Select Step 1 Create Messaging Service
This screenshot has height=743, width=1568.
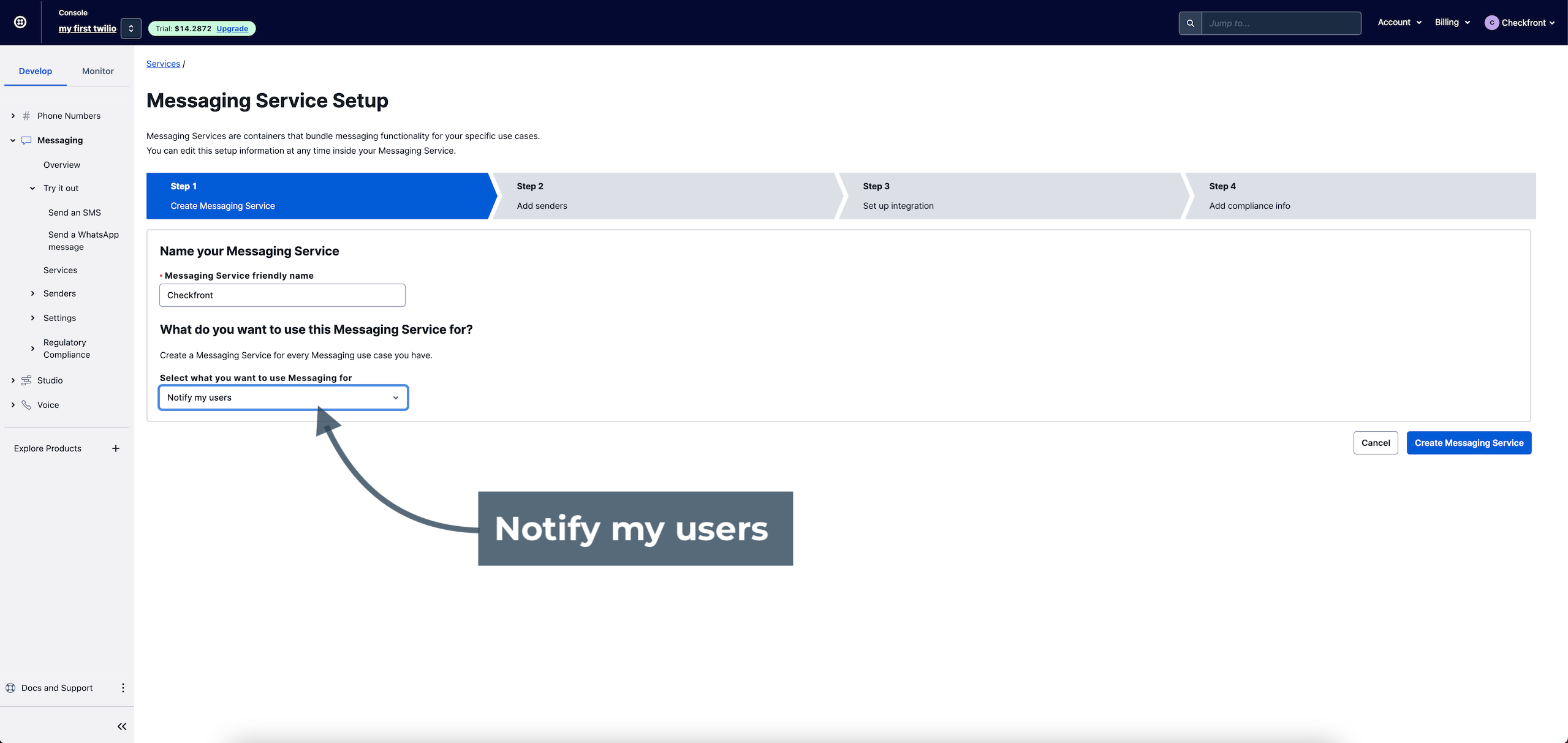coord(318,196)
